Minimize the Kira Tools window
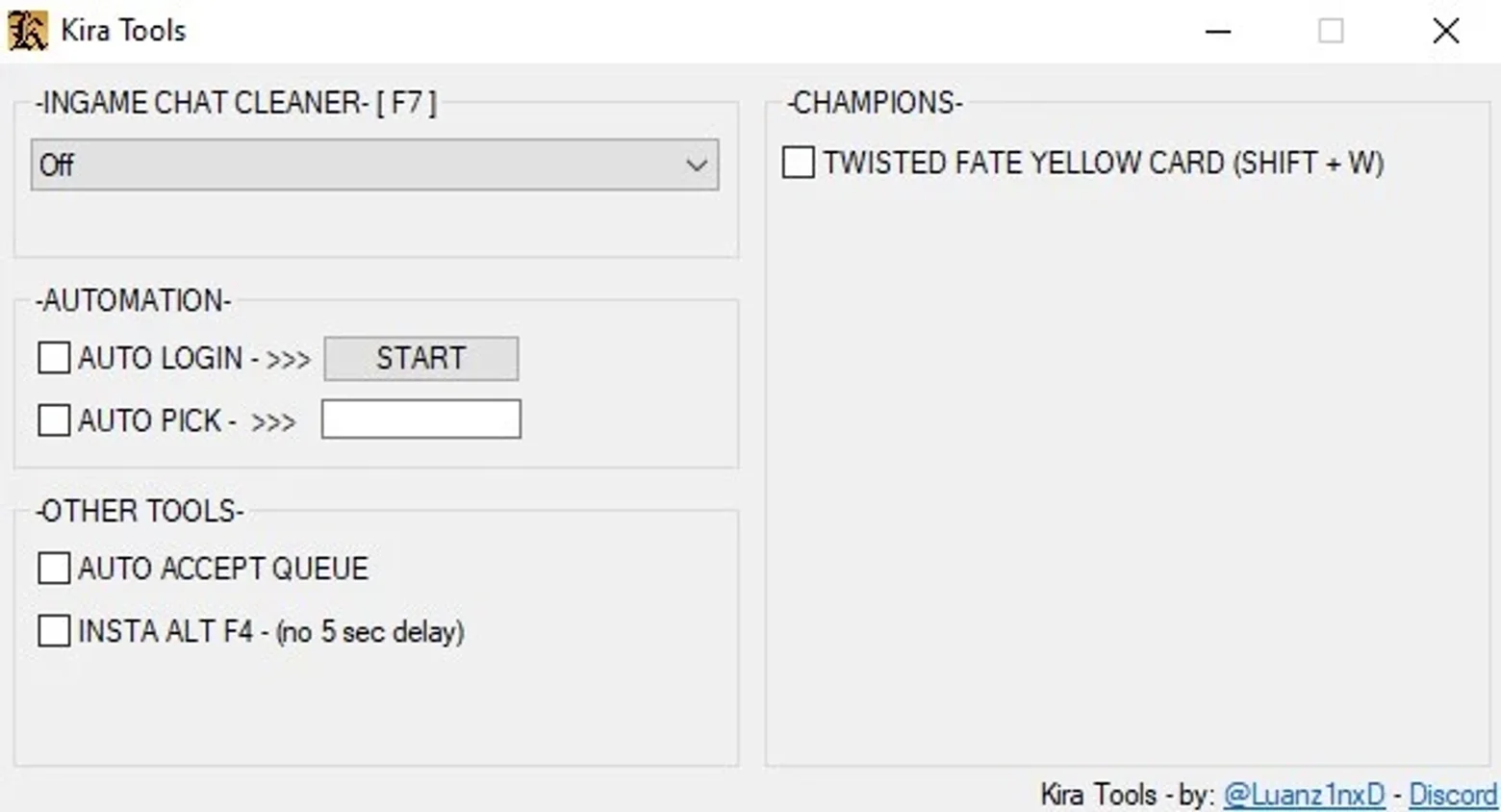Screen dimensions: 1501x812 (x=1218, y=31)
